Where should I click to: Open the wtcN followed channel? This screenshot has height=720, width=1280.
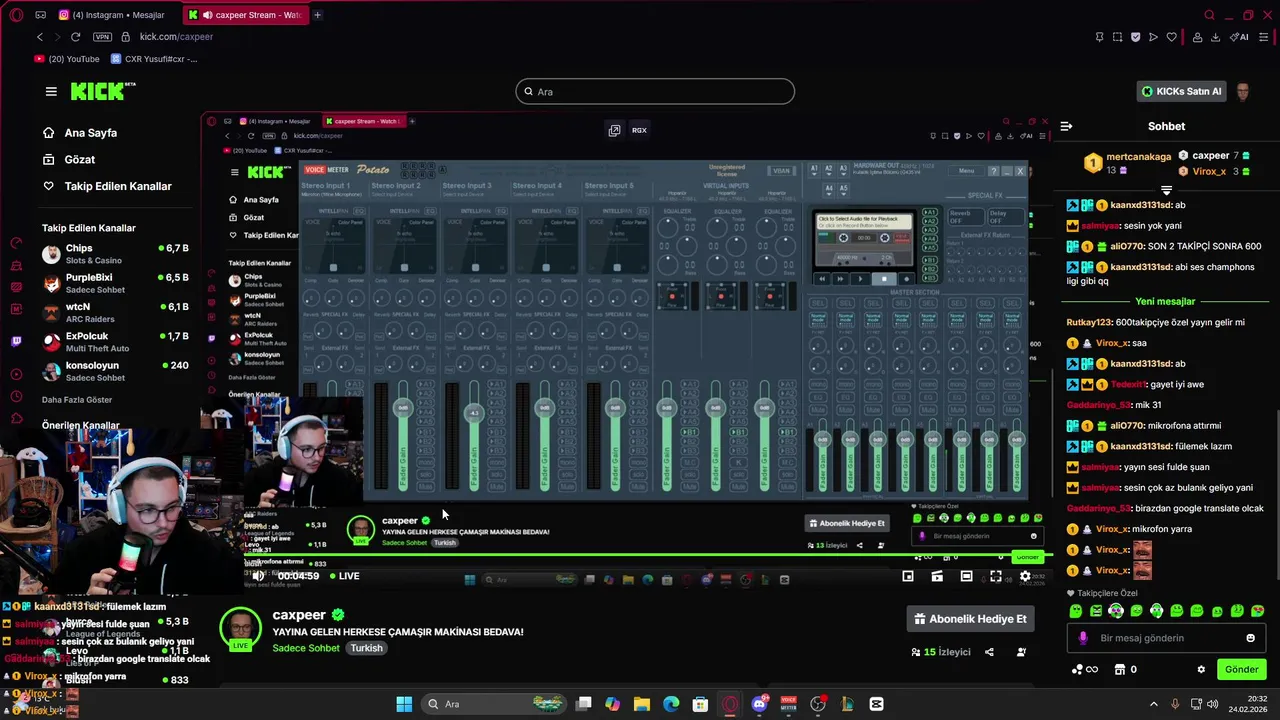coord(115,313)
